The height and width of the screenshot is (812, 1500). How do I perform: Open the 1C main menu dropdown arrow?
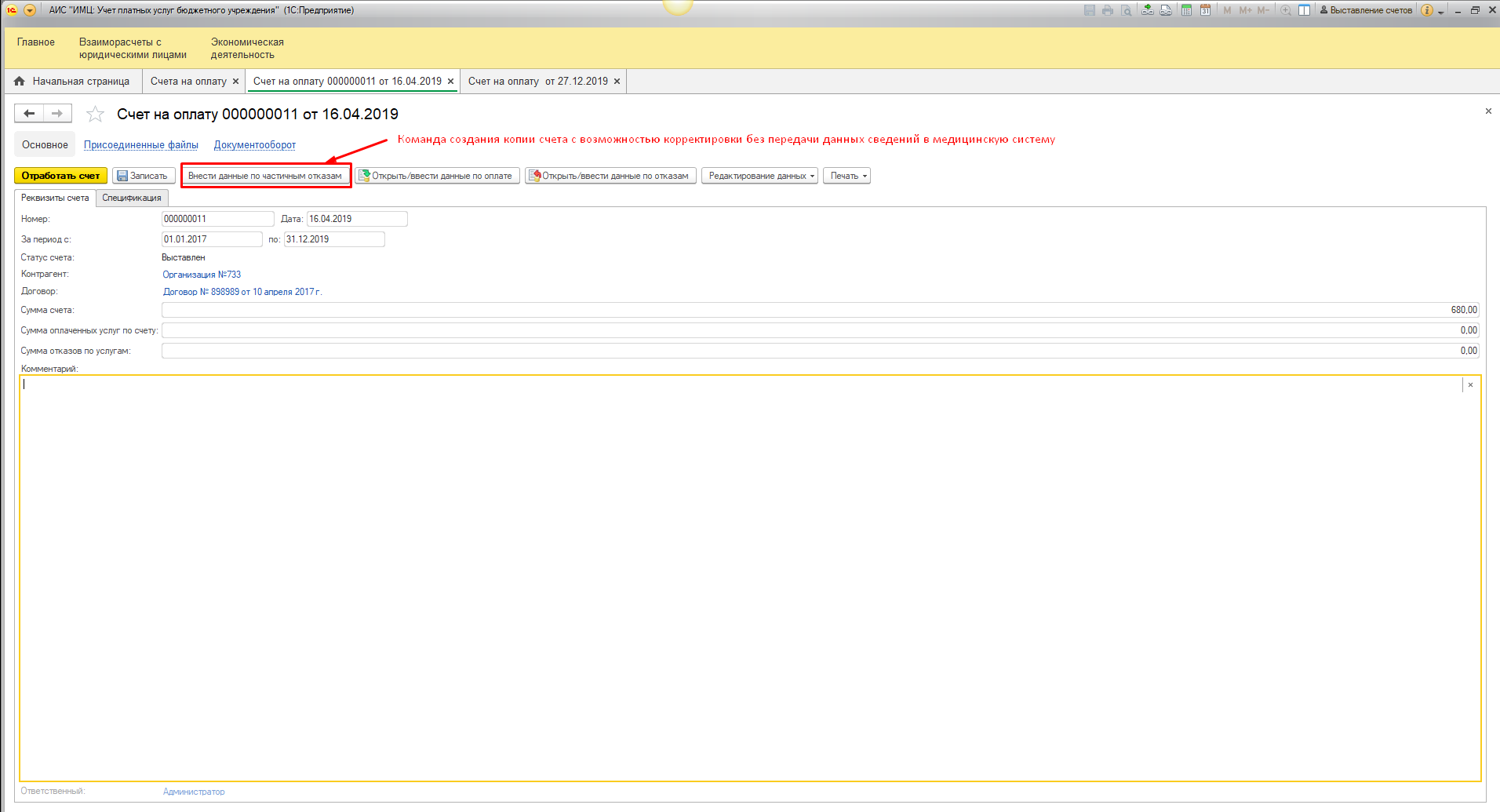click(30, 10)
